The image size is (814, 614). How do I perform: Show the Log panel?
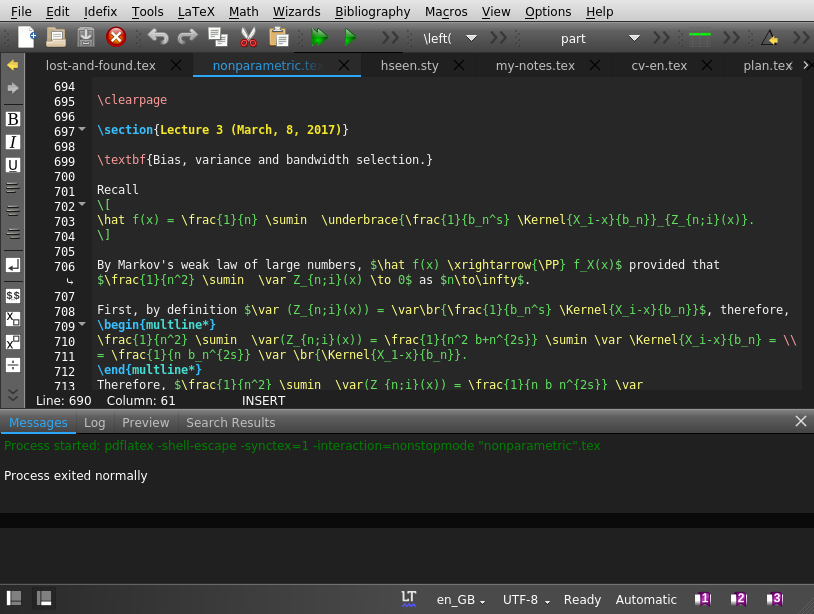pos(94,422)
